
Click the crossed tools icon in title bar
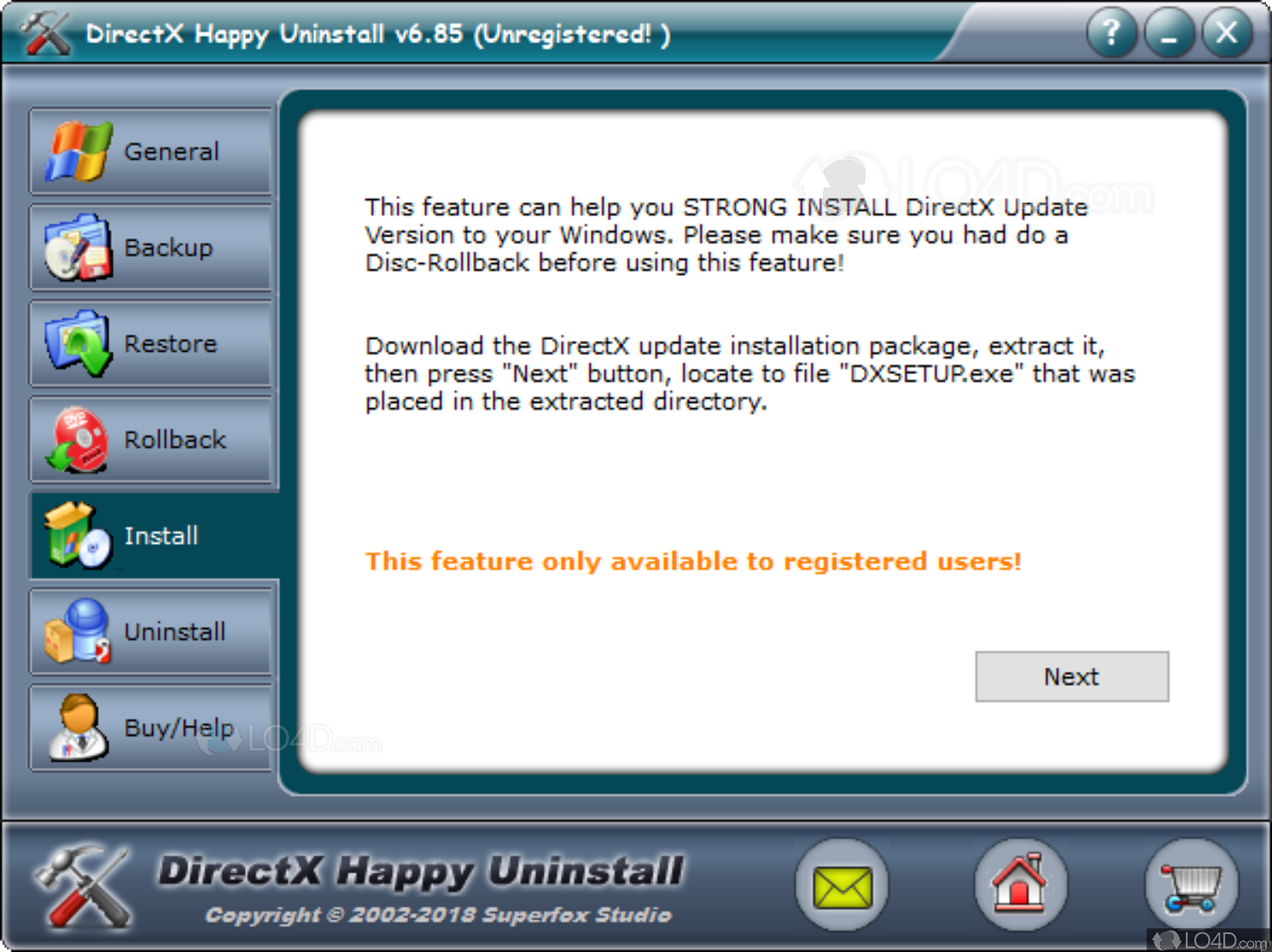click(x=46, y=33)
